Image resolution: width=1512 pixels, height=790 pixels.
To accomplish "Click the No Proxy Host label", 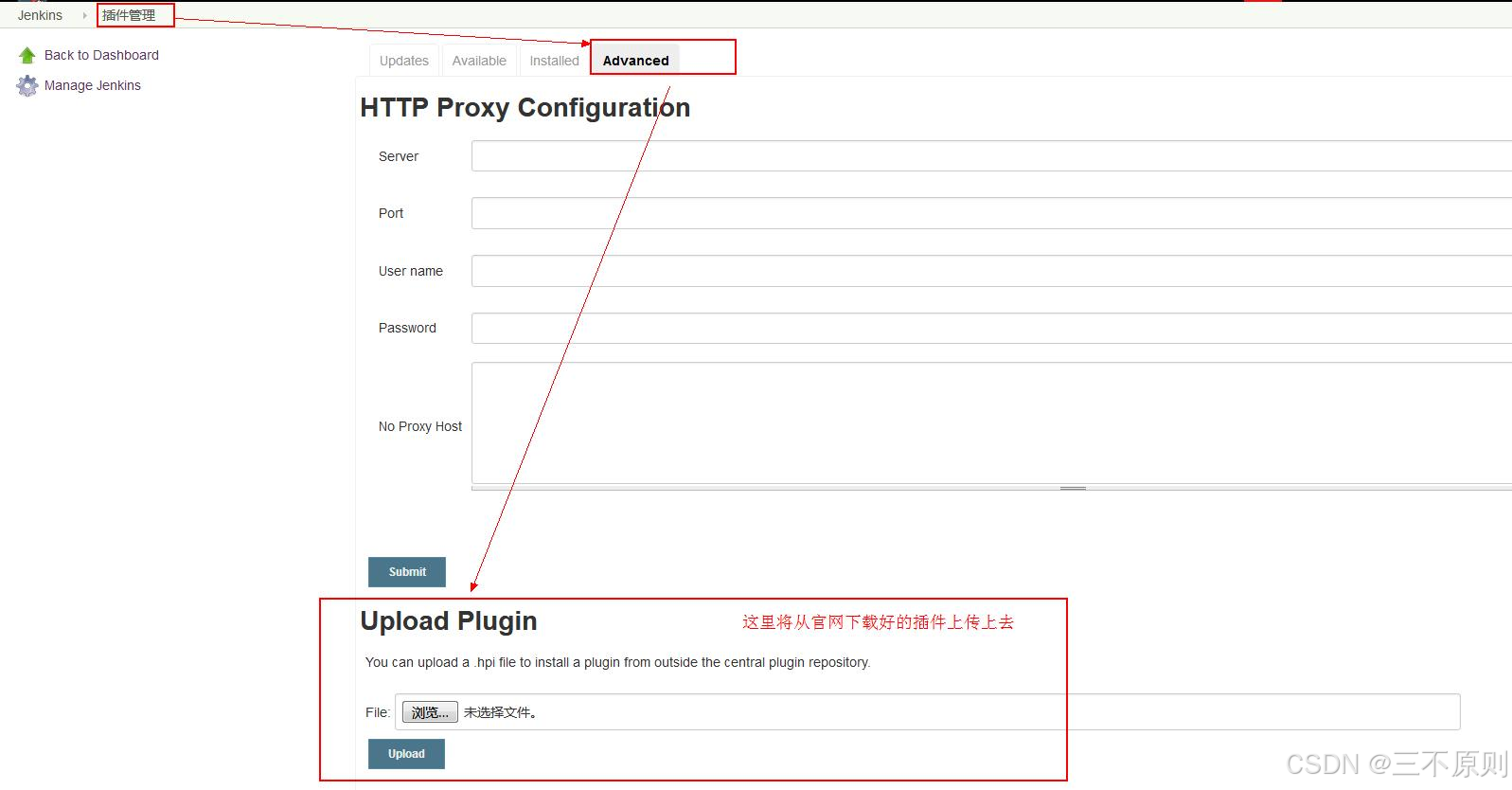I will pos(420,426).
